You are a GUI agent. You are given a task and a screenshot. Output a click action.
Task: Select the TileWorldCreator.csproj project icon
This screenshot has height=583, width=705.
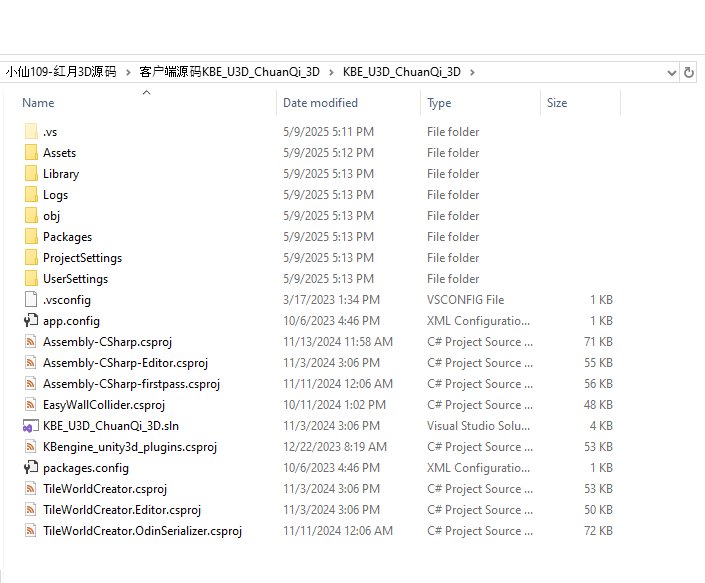coord(30,489)
